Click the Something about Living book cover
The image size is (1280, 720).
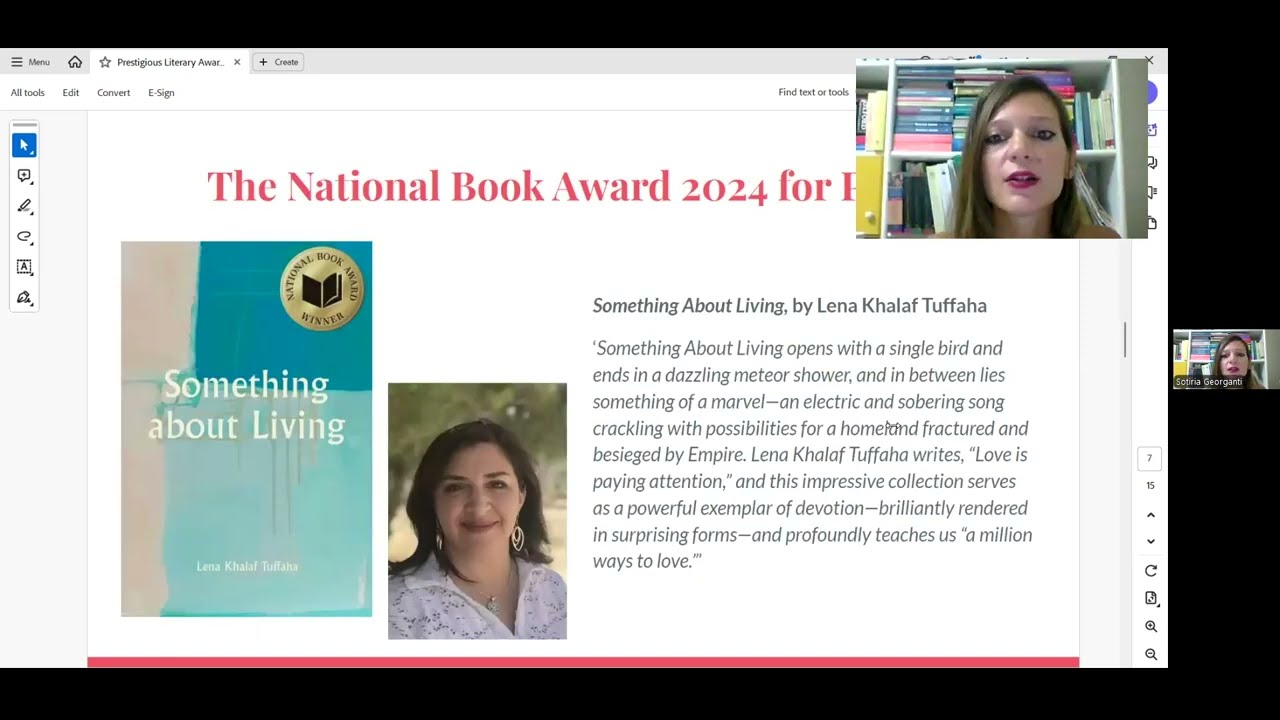pos(246,429)
